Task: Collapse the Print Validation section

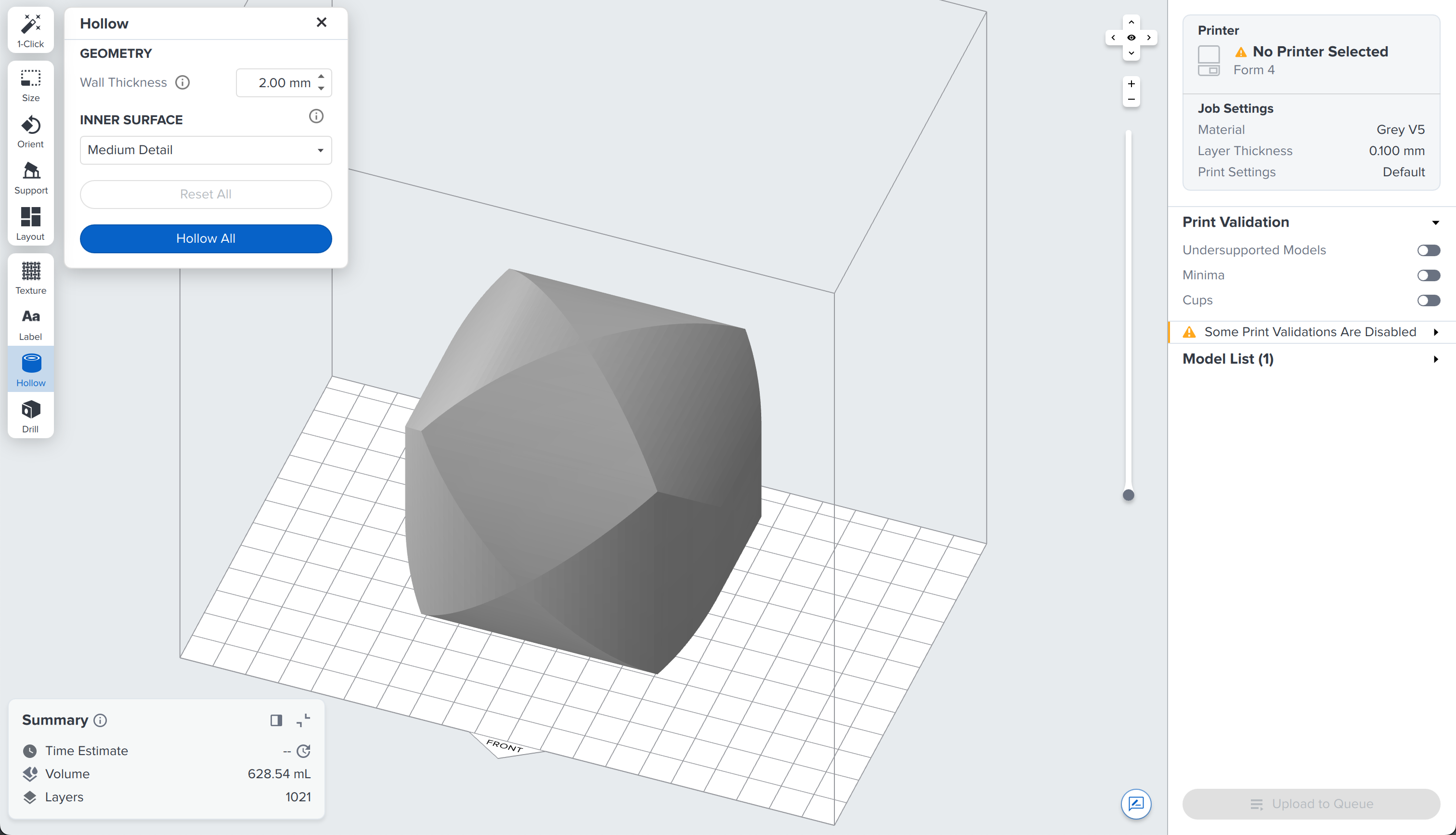Action: 1436,222
